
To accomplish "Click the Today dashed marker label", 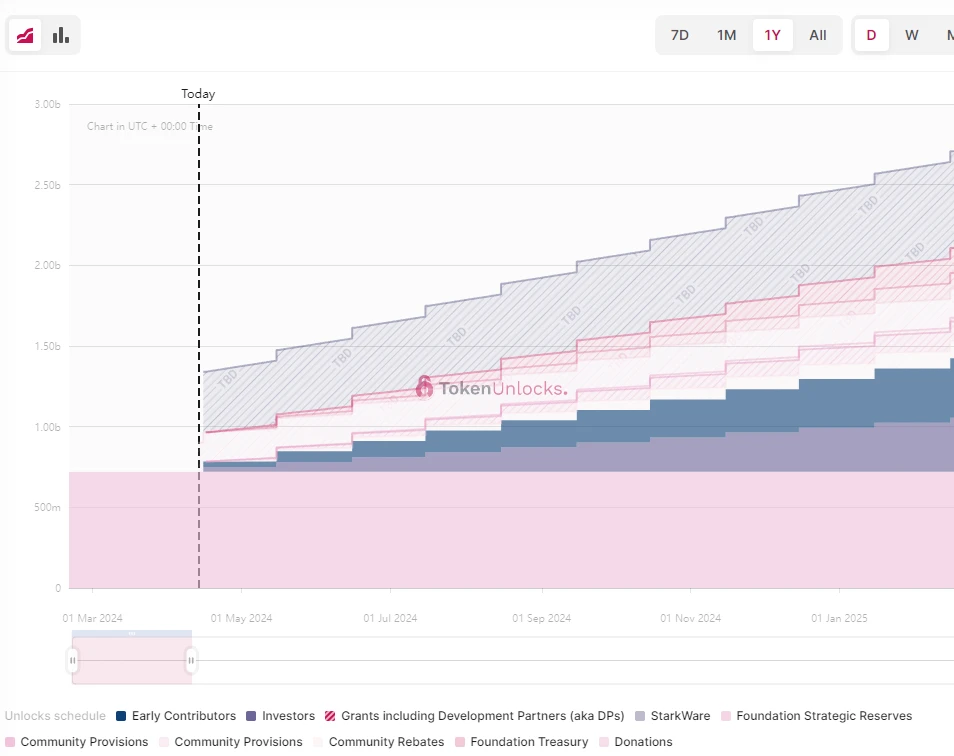I will (198, 94).
